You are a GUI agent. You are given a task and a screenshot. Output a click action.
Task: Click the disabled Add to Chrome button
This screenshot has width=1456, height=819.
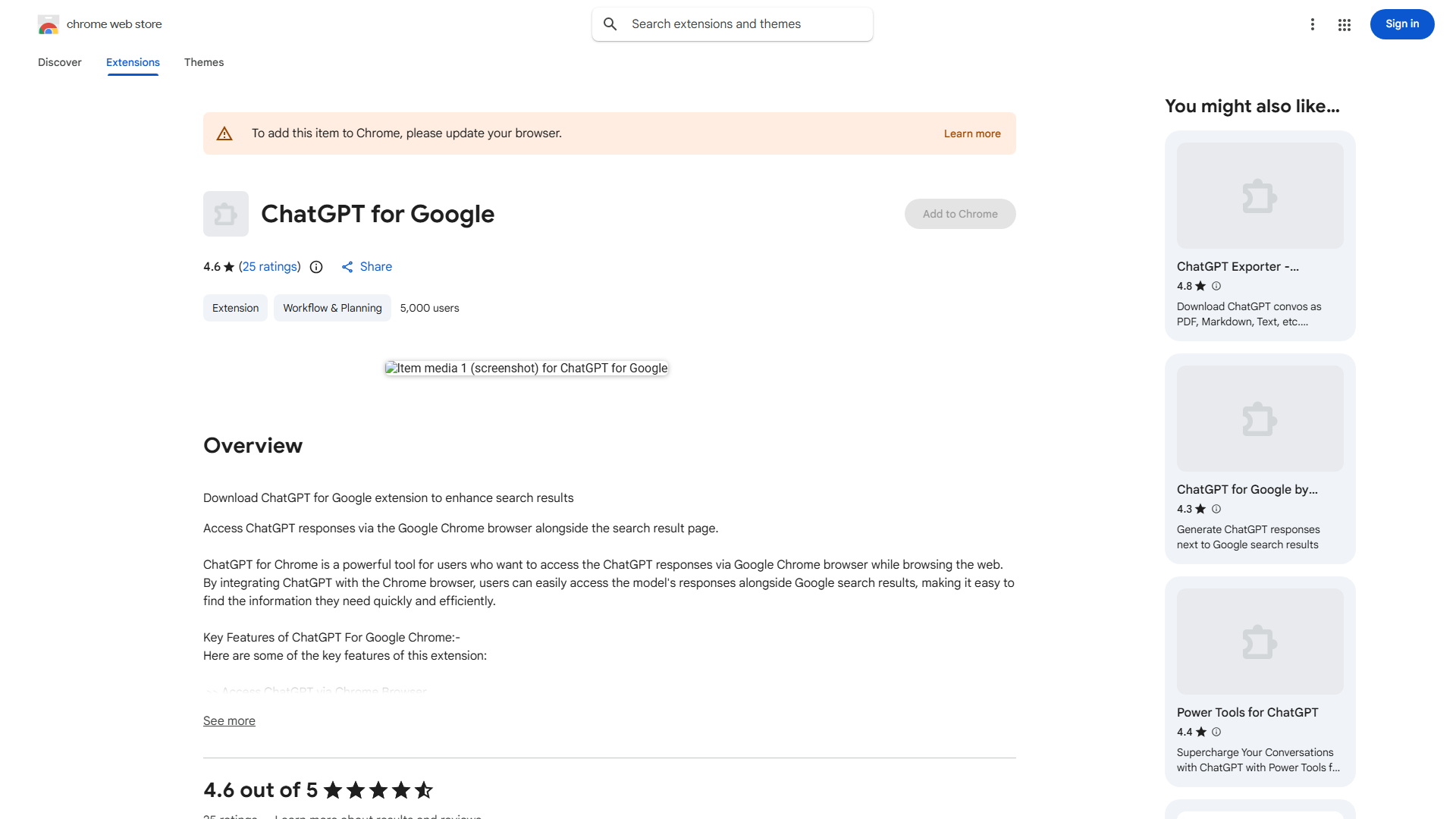pos(960,214)
